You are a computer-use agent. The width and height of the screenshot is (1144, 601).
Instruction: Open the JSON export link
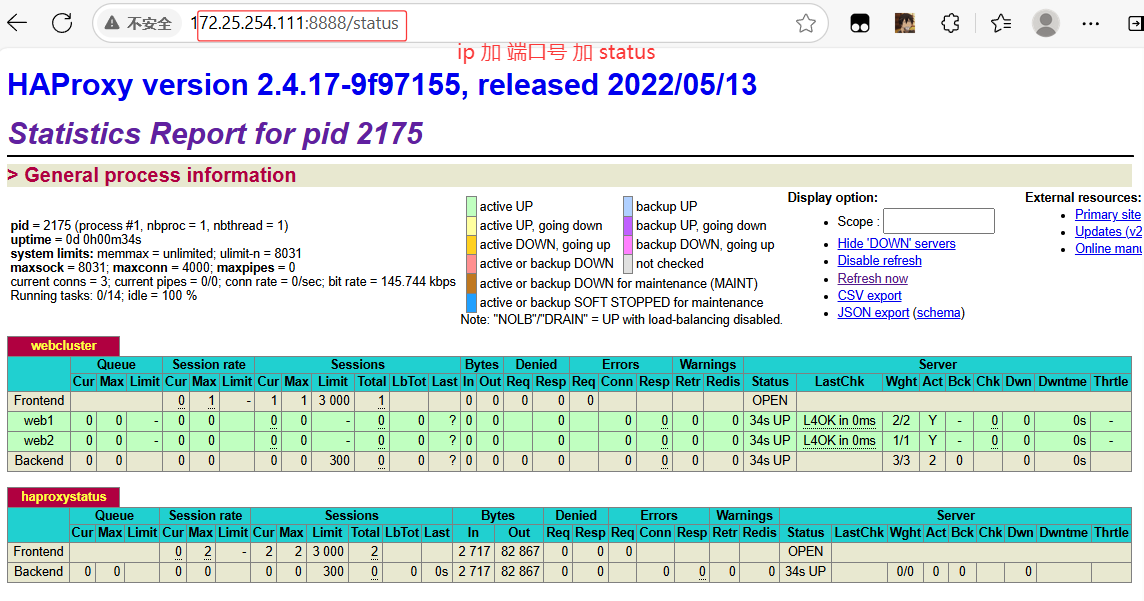[x=873, y=312]
